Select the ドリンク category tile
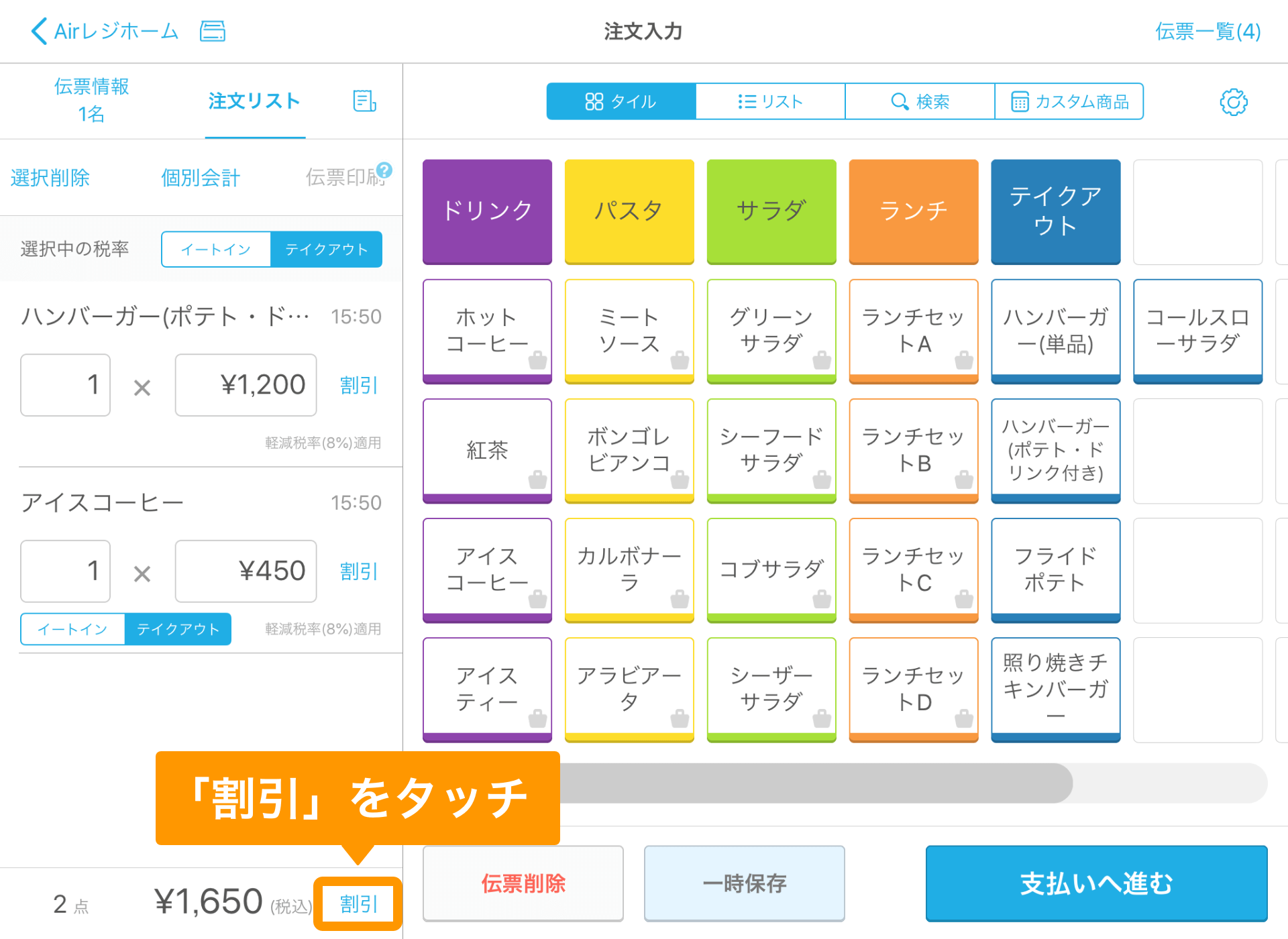This screenshot has height=939, width=1288. tap(487, 212)
